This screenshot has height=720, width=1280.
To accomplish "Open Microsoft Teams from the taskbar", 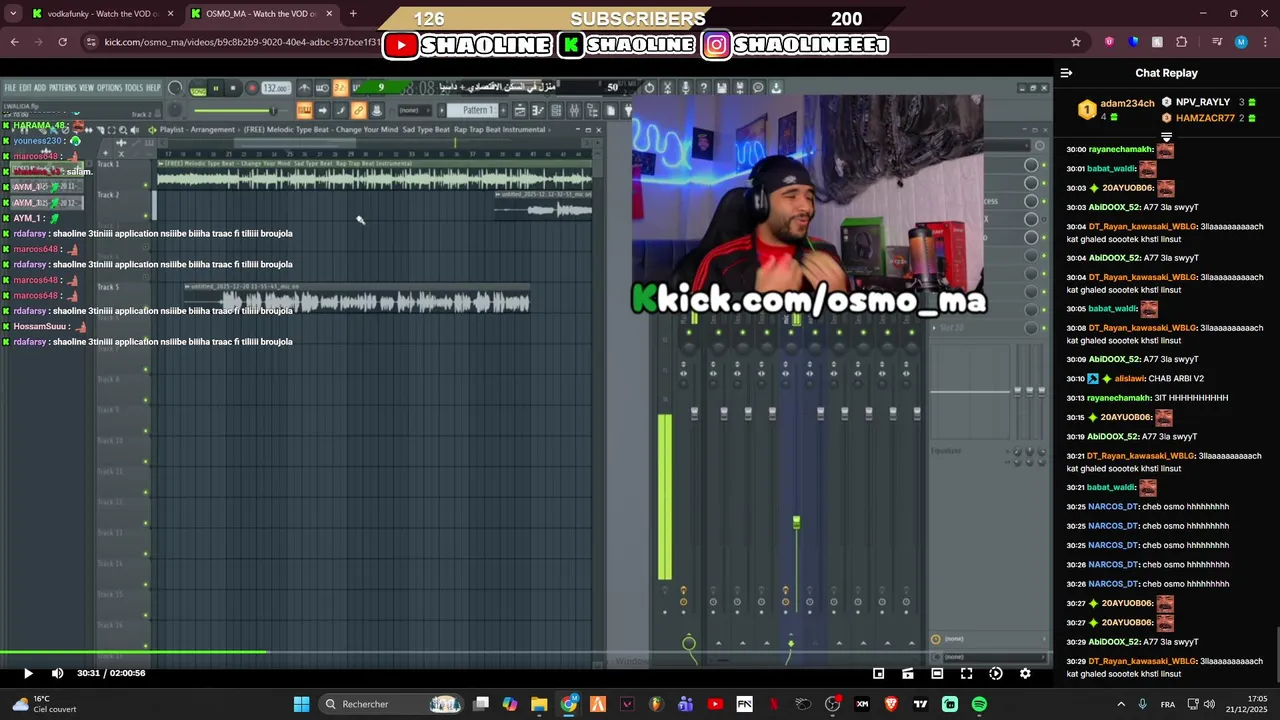I will coord(685,704).
